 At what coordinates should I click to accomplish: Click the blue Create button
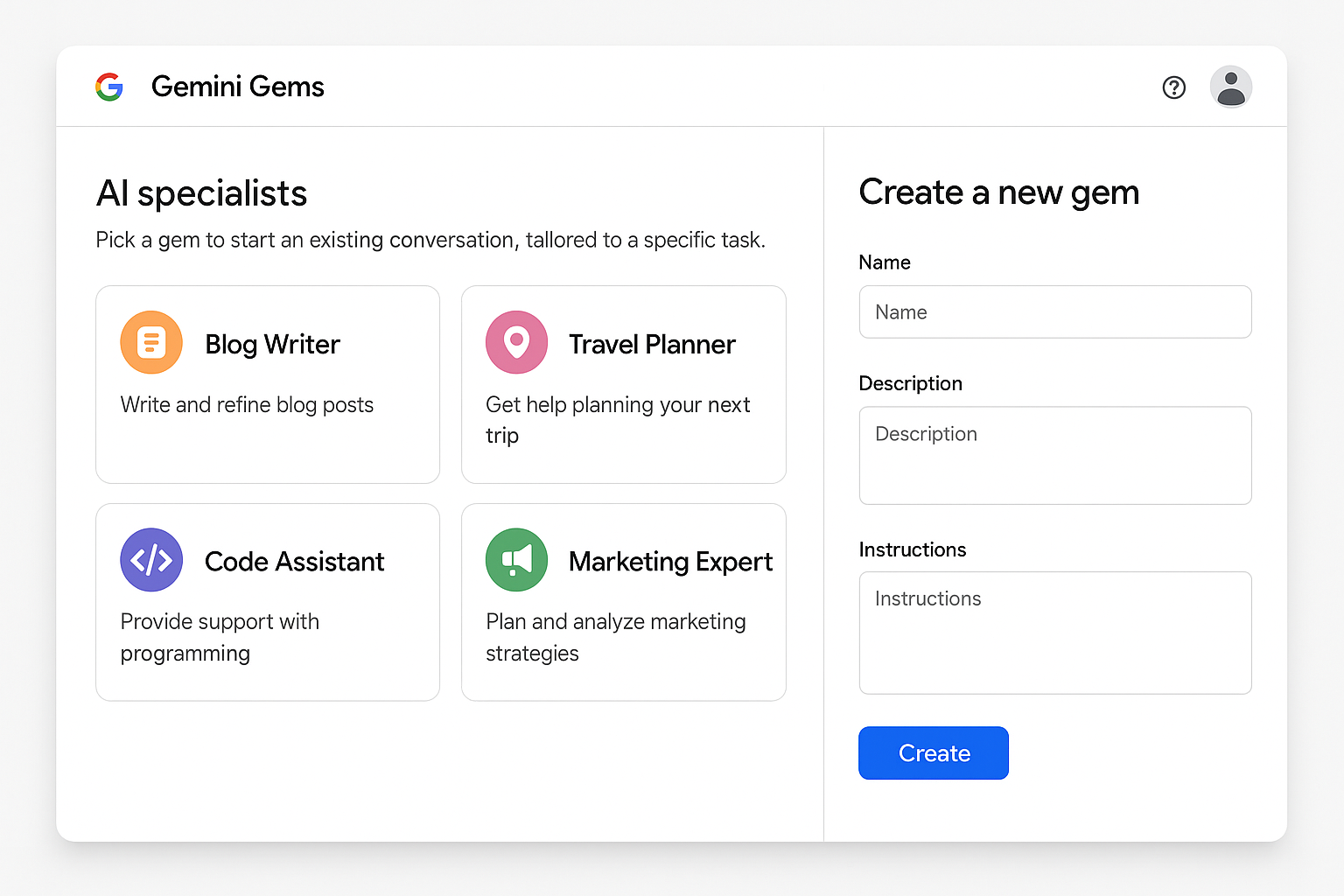tap(934, 753)
